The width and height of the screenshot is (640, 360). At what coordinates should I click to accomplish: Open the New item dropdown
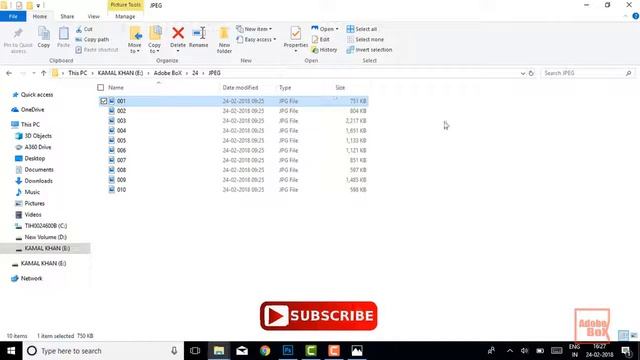pyautogui.click(x=254, y=29)
